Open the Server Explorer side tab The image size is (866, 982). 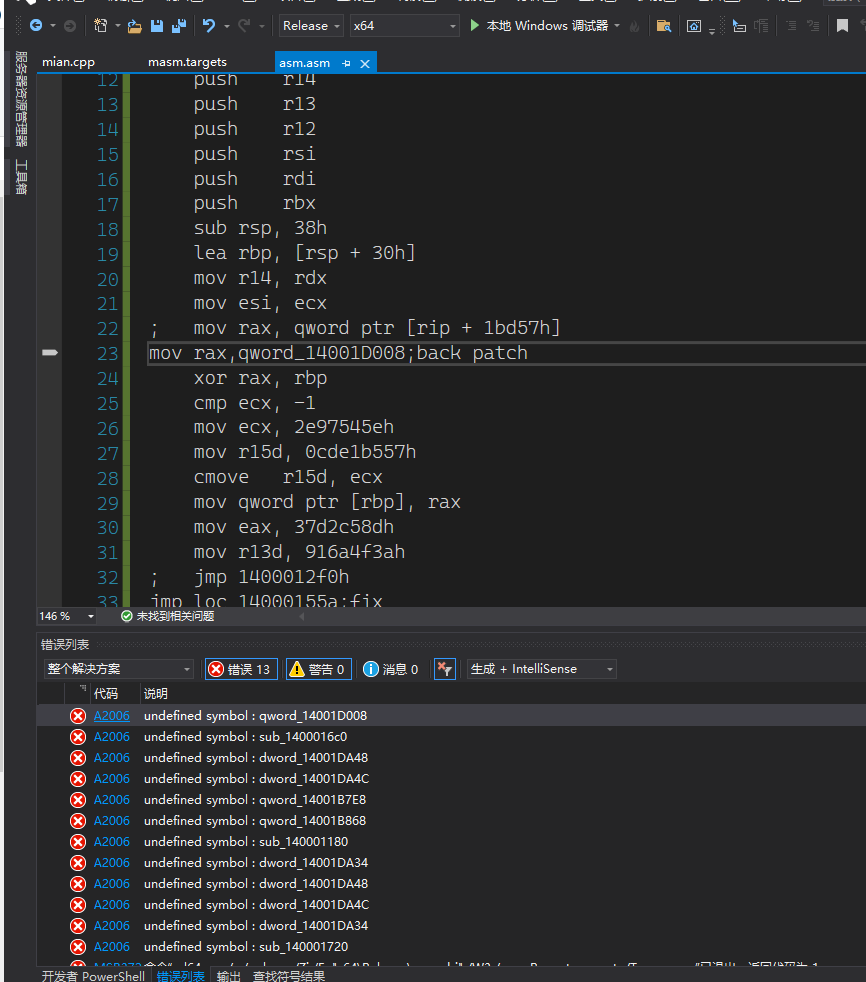(x=21, y=99)
